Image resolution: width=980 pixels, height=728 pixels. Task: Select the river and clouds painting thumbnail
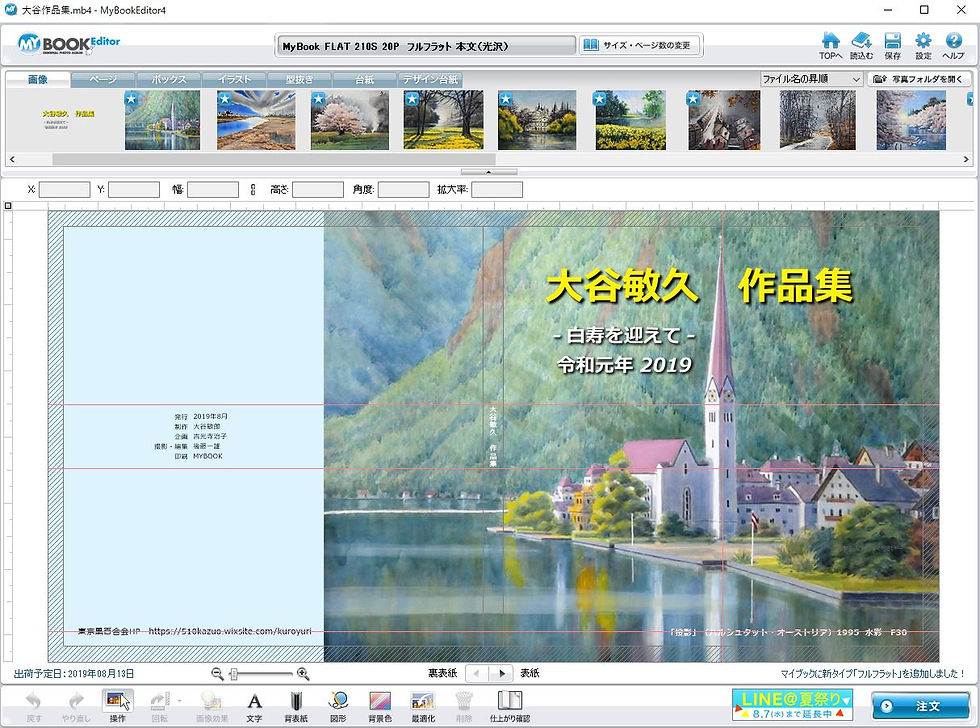[256, 119]
